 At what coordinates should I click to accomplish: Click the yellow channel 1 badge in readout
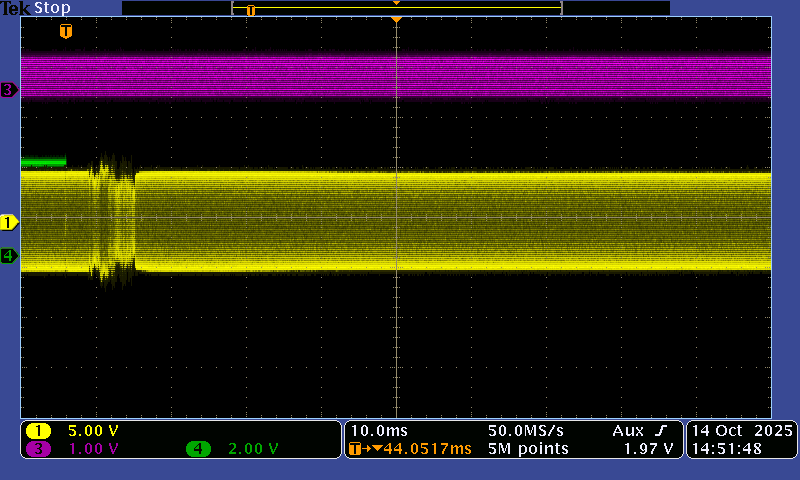pyautogui.click(x=39, y=431)
